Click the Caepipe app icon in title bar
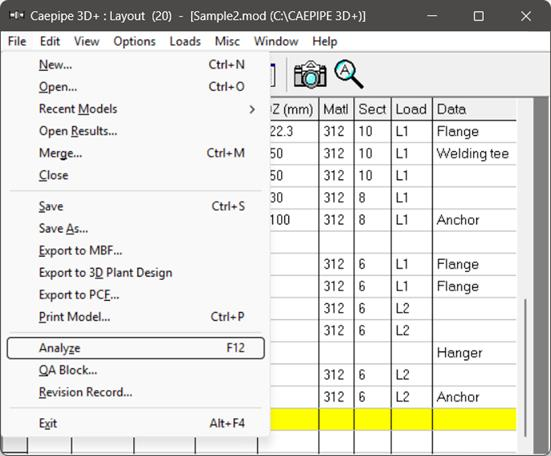The image size is (551, 456). (x=16, y=16)
